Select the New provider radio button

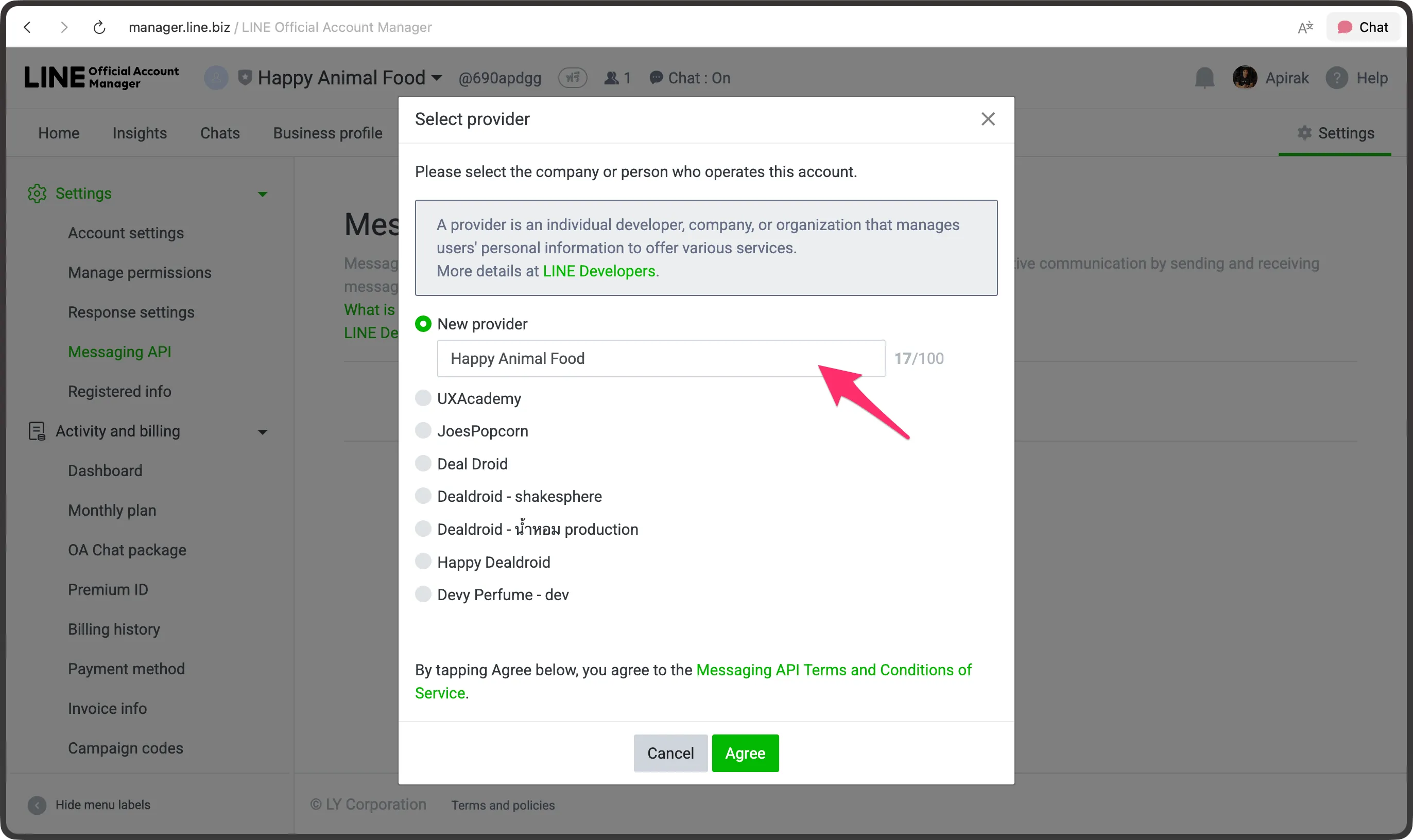[x=423, y=323]
